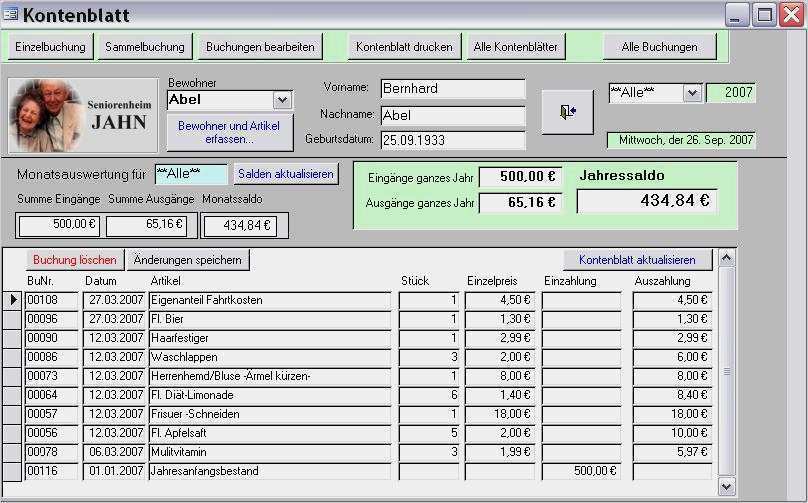The image size is (808, 503).
Task: Click the Nachname field containing Abel
Action: pyautogui.click(x=452, y=115)
